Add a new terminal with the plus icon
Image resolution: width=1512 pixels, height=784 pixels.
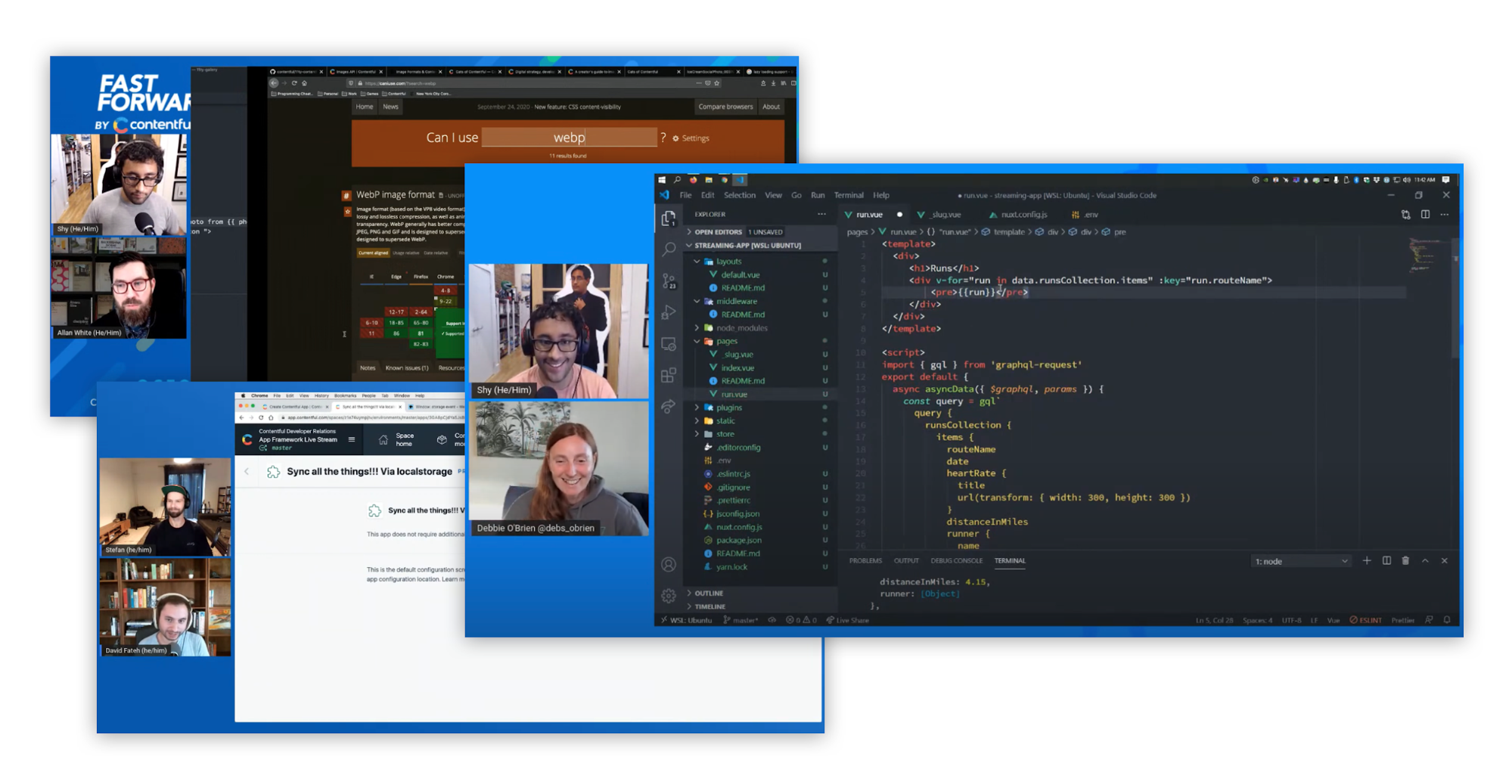(x=1367, y=561)
